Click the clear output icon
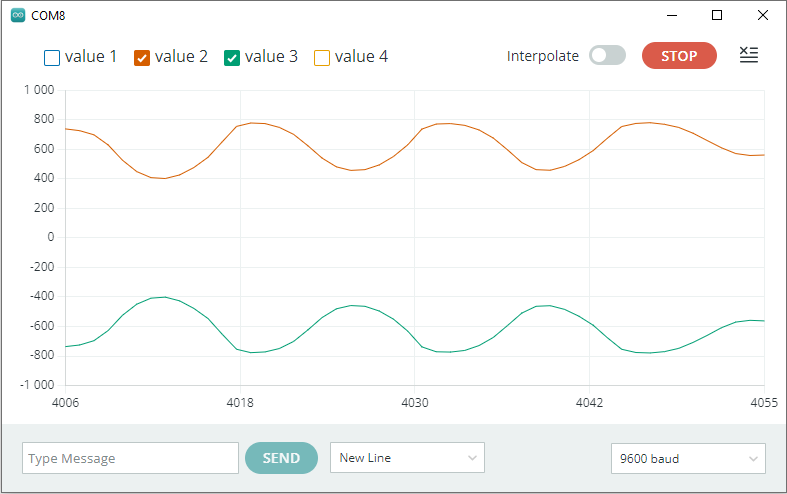787x494 pixels. pos(749,55)
